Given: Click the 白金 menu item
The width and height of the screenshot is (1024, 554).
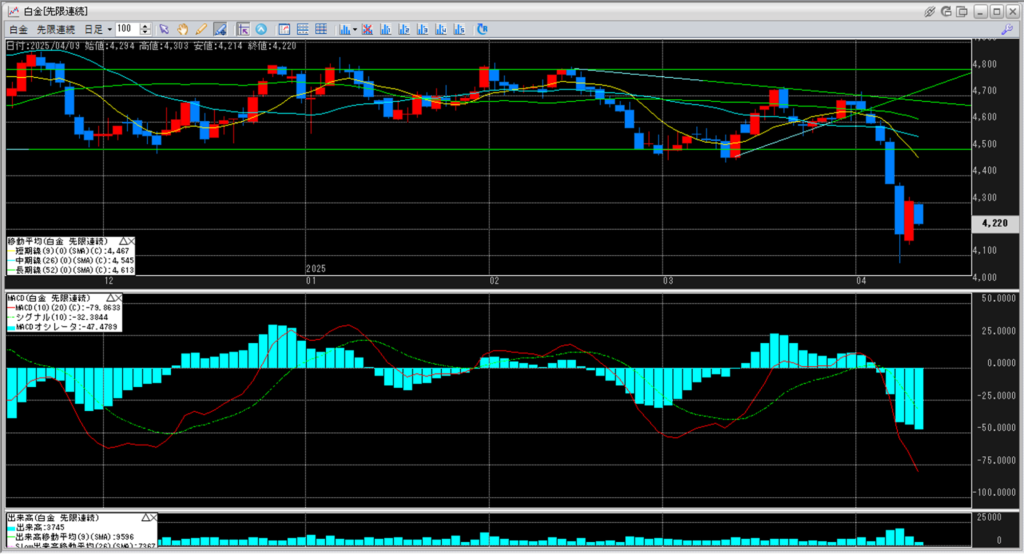Looking at the screenshot, I should click(17, 29).
